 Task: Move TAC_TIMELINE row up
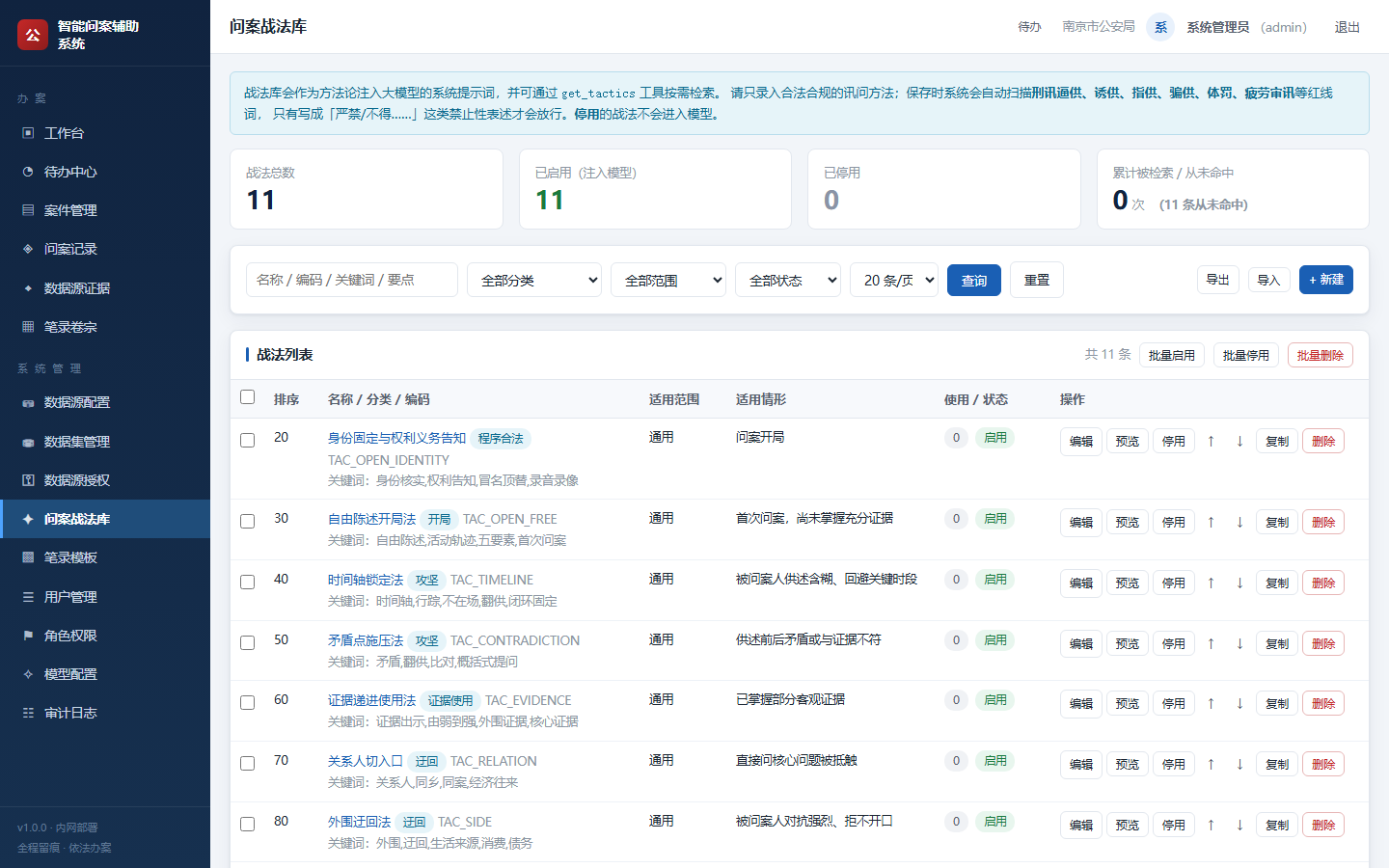point(1211,583)
